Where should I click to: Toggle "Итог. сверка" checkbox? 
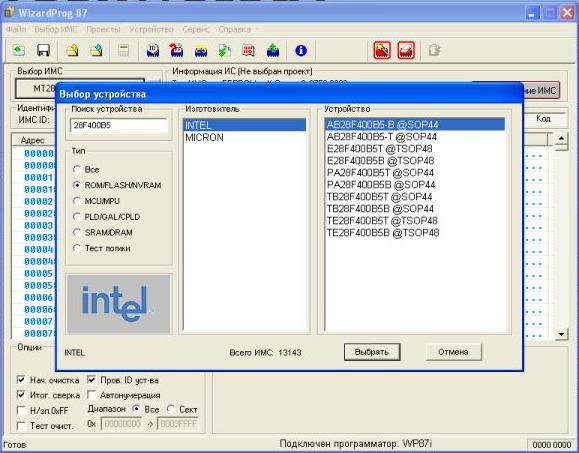21,395
